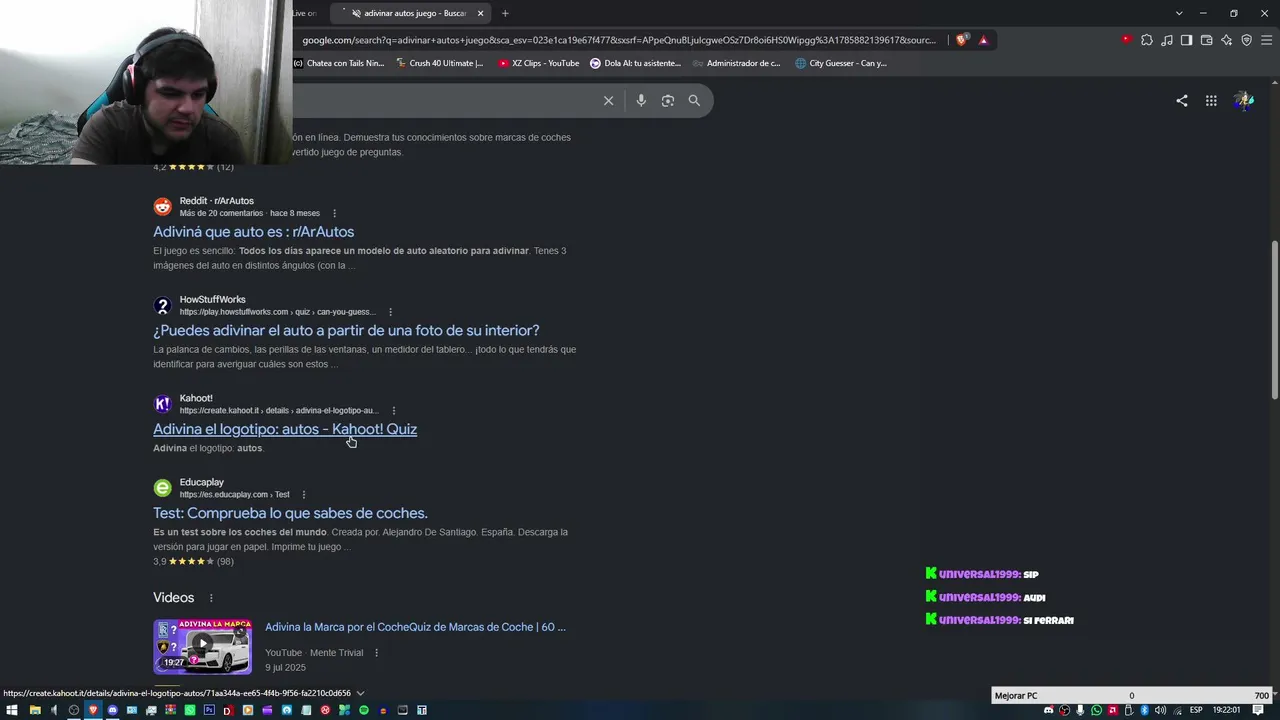Open 'Adivina el logotipo: autos - Kahoot! Quiz'

click(x=285, y=429)
